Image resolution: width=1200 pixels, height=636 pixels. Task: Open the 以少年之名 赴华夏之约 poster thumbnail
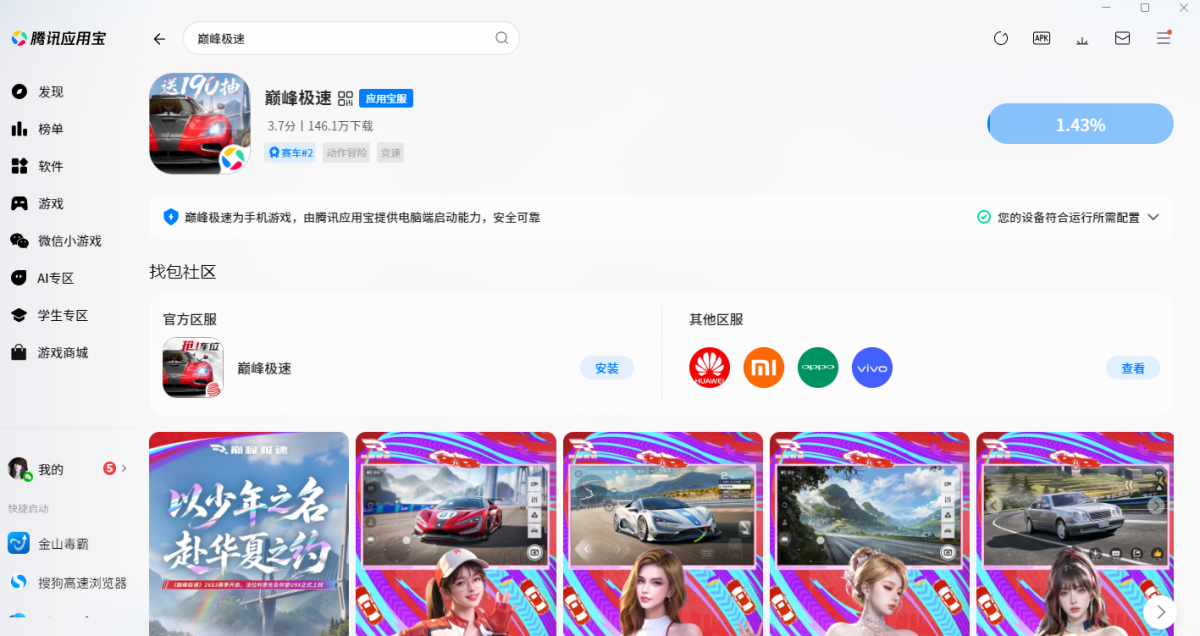pyautogui.click(x=249, y=534)
